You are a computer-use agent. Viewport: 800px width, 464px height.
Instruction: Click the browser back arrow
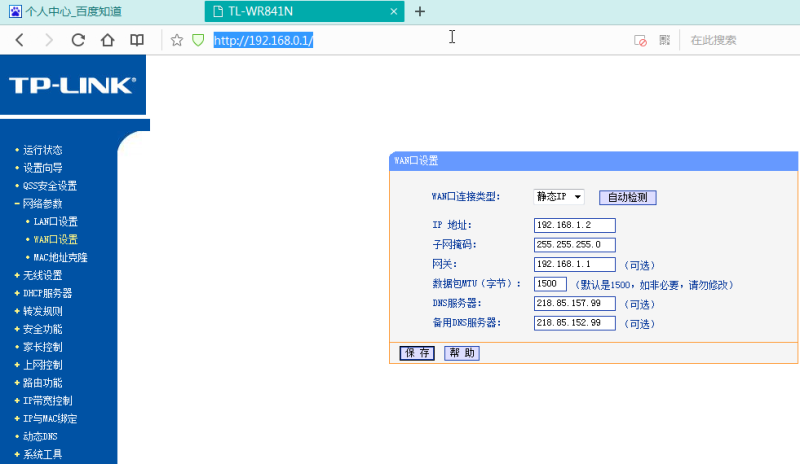coord(19,40)
